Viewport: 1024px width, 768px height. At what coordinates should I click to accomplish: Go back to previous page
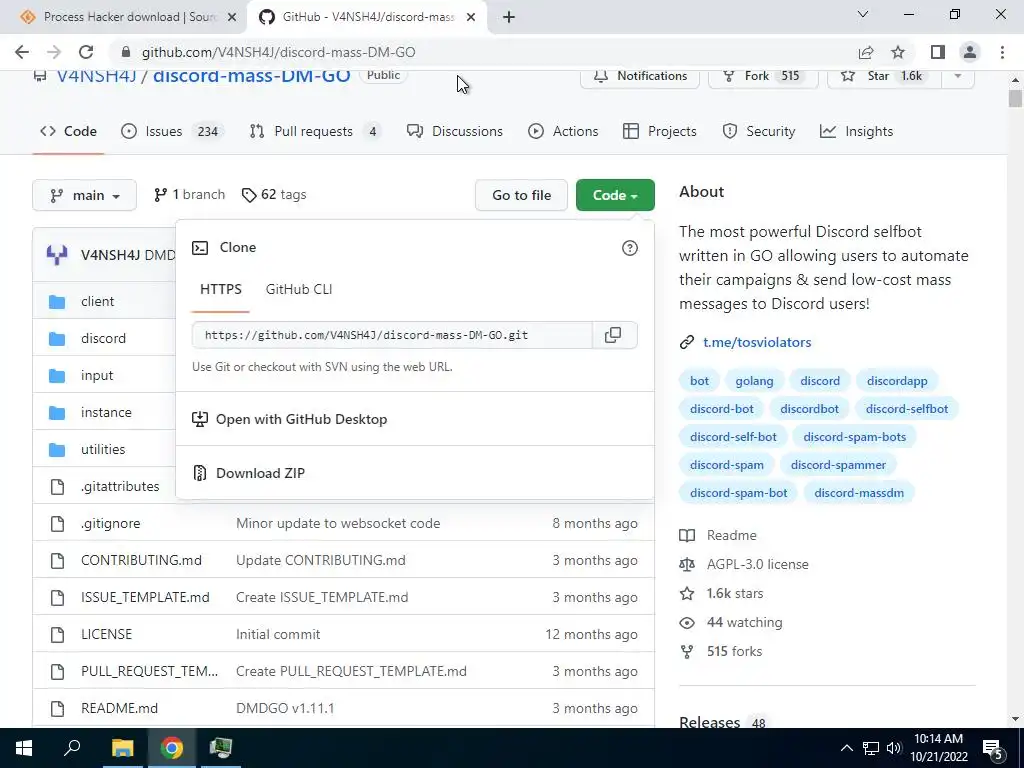click(22, 52)
